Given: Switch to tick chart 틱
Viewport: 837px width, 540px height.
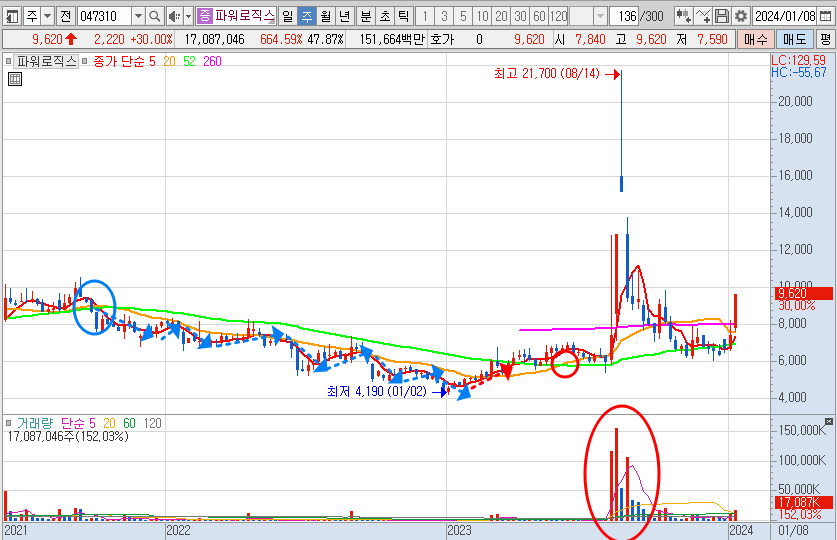Looking at the screenshot, I should click(x=404, y=16).
